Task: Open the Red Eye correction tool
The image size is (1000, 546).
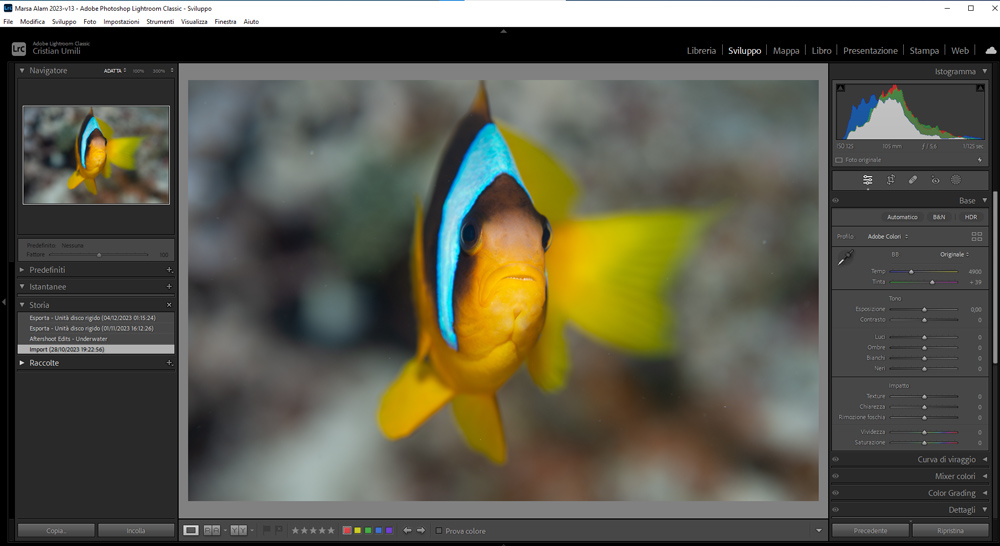Action: [935, 180]
